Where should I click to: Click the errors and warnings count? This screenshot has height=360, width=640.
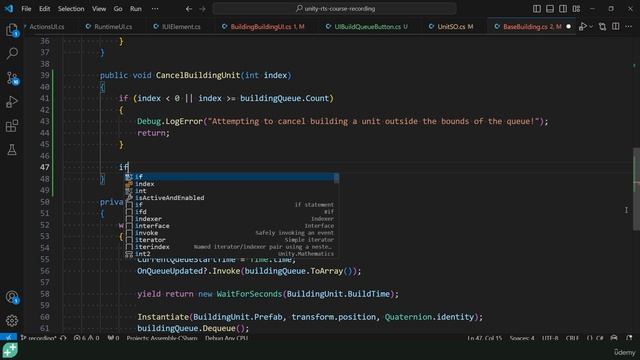point(87,338)
